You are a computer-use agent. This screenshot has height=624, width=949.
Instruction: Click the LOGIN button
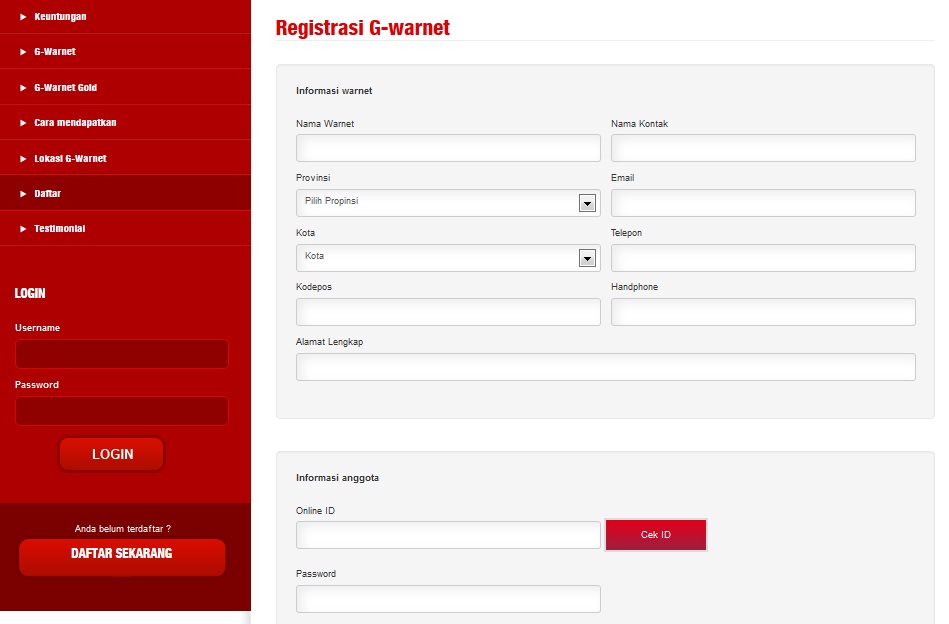tap(111, 453)
